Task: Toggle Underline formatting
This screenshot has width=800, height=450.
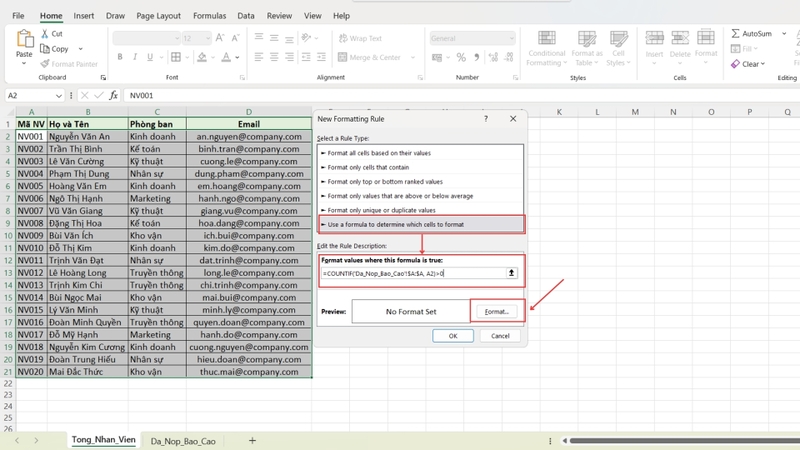Action: click(149, 57)
